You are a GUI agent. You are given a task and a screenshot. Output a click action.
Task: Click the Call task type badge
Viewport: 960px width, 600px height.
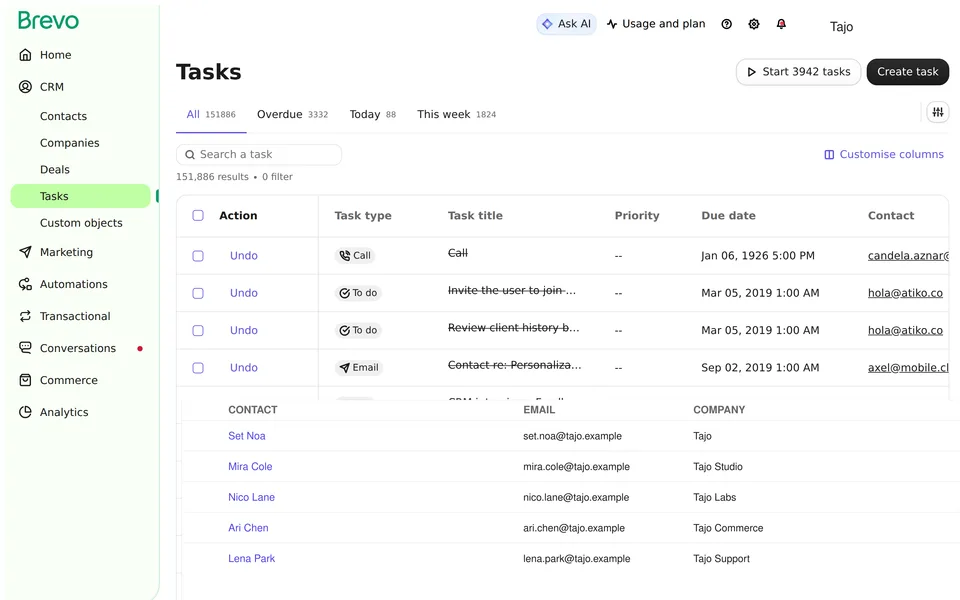tap(355, 255)
